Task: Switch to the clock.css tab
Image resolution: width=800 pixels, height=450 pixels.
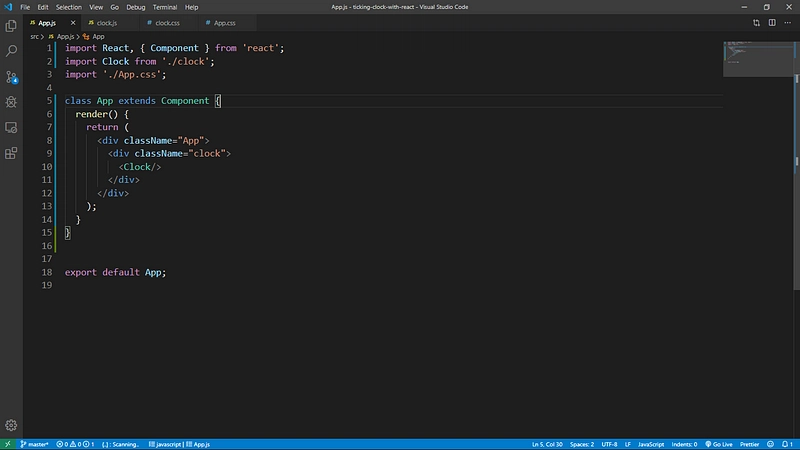Action: (x=167, y=23)
